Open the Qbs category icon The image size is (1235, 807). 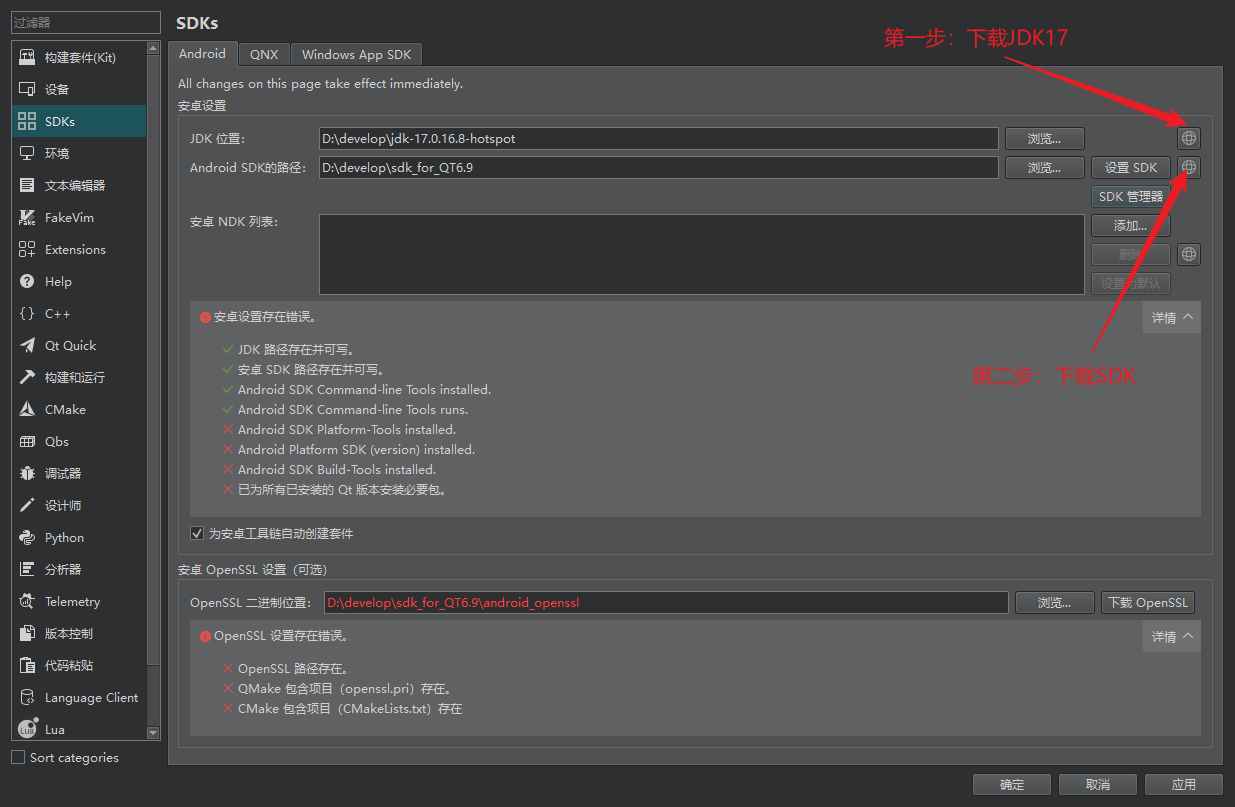tap(27, 441)
